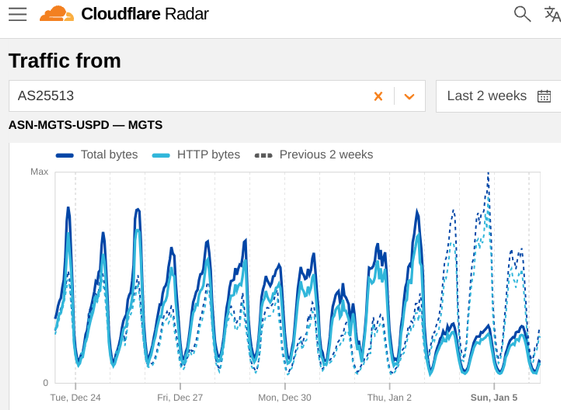Open the Last 2 weeks date range selector
Screen dimensions: 561x410
pos(498,96)
